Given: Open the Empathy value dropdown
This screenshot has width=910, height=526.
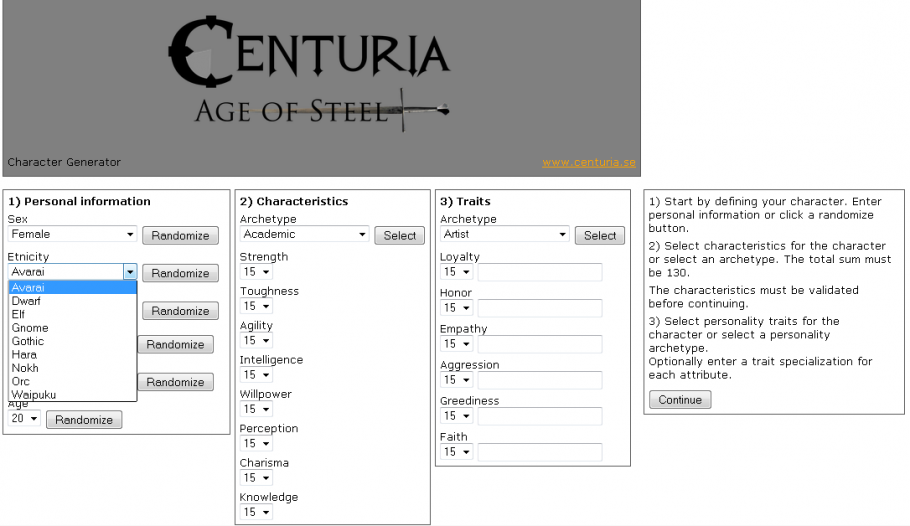Looking at the screenshot, I should click(456, 344).
